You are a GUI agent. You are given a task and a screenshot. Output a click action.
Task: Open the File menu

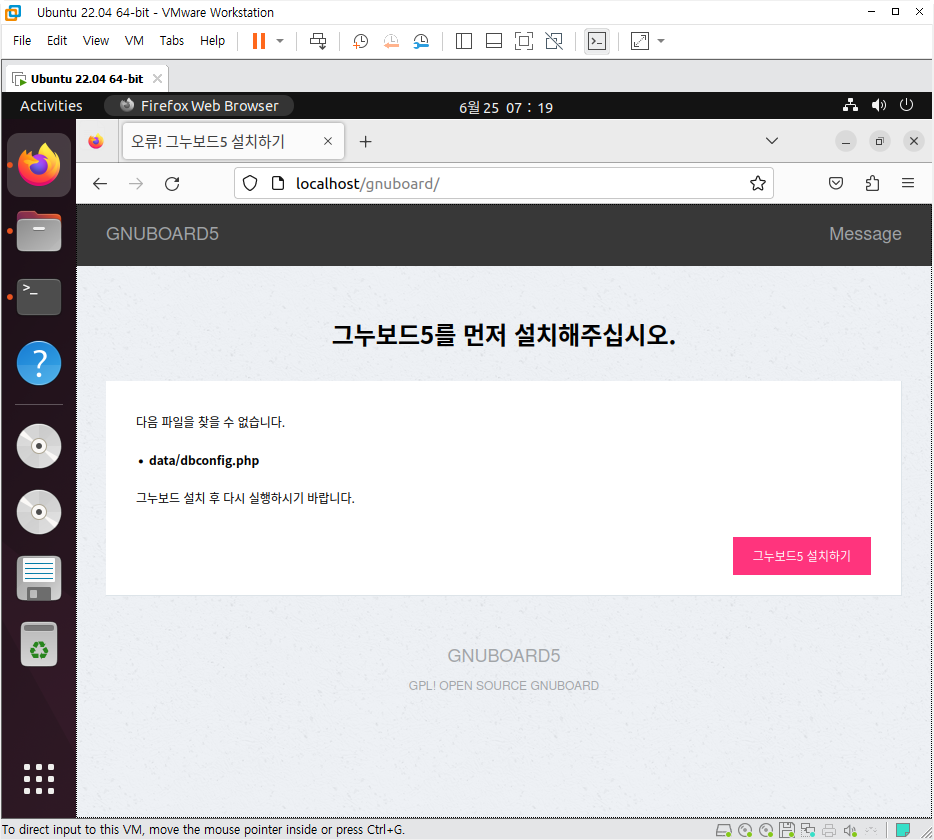[22, 41]
